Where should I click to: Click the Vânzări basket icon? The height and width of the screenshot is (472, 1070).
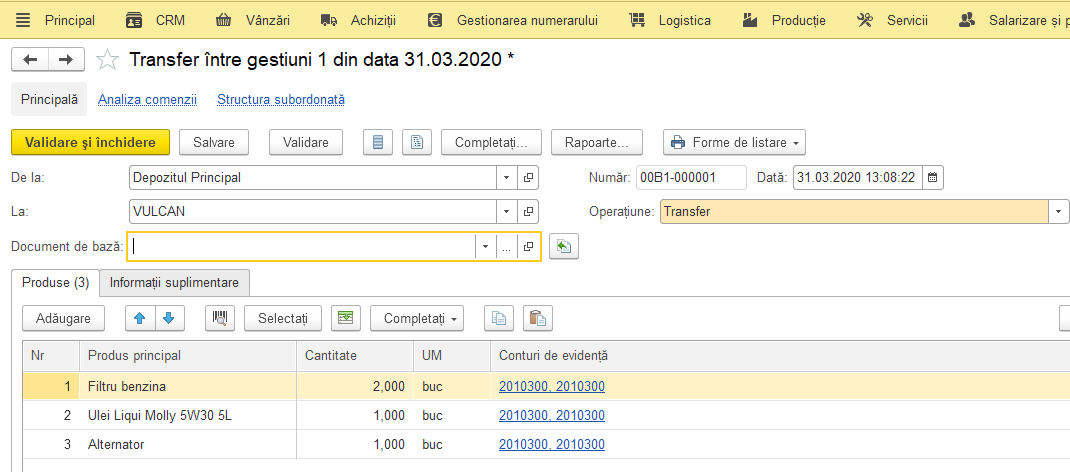click(x=223, y=20)
